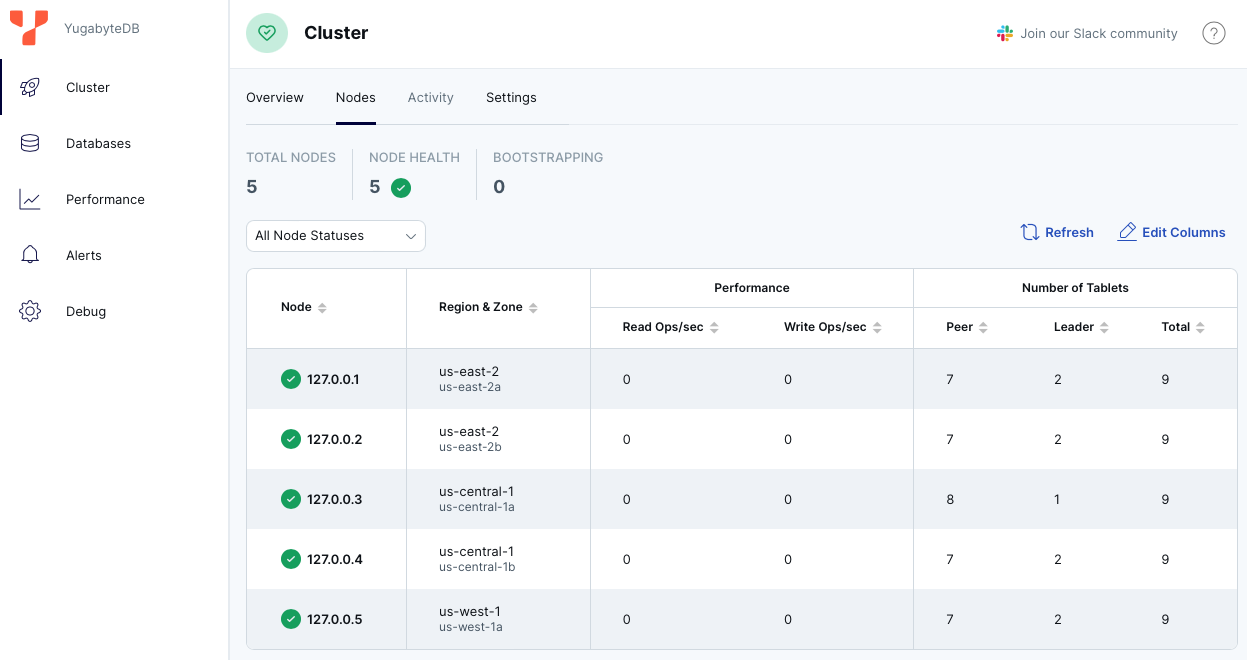Open the Debug panel icon
Screen dimensions: 1247x660
pyautogui.click(x=30, y=311)
